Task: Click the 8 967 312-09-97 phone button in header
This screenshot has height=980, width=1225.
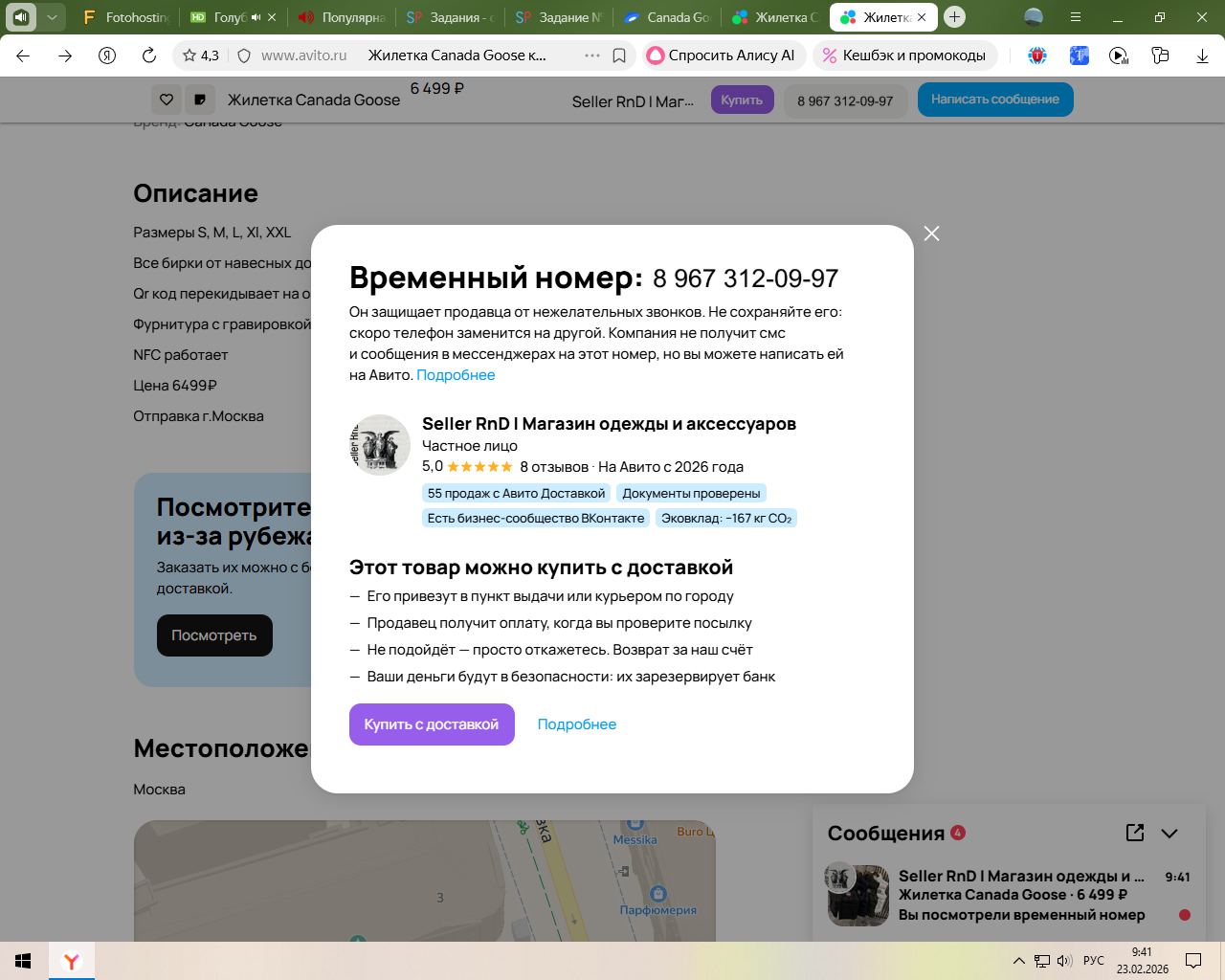Action: 845,100
